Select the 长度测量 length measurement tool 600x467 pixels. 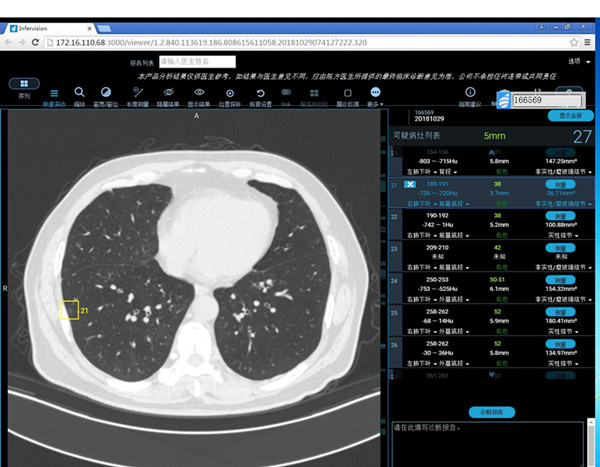click(136, 94)
